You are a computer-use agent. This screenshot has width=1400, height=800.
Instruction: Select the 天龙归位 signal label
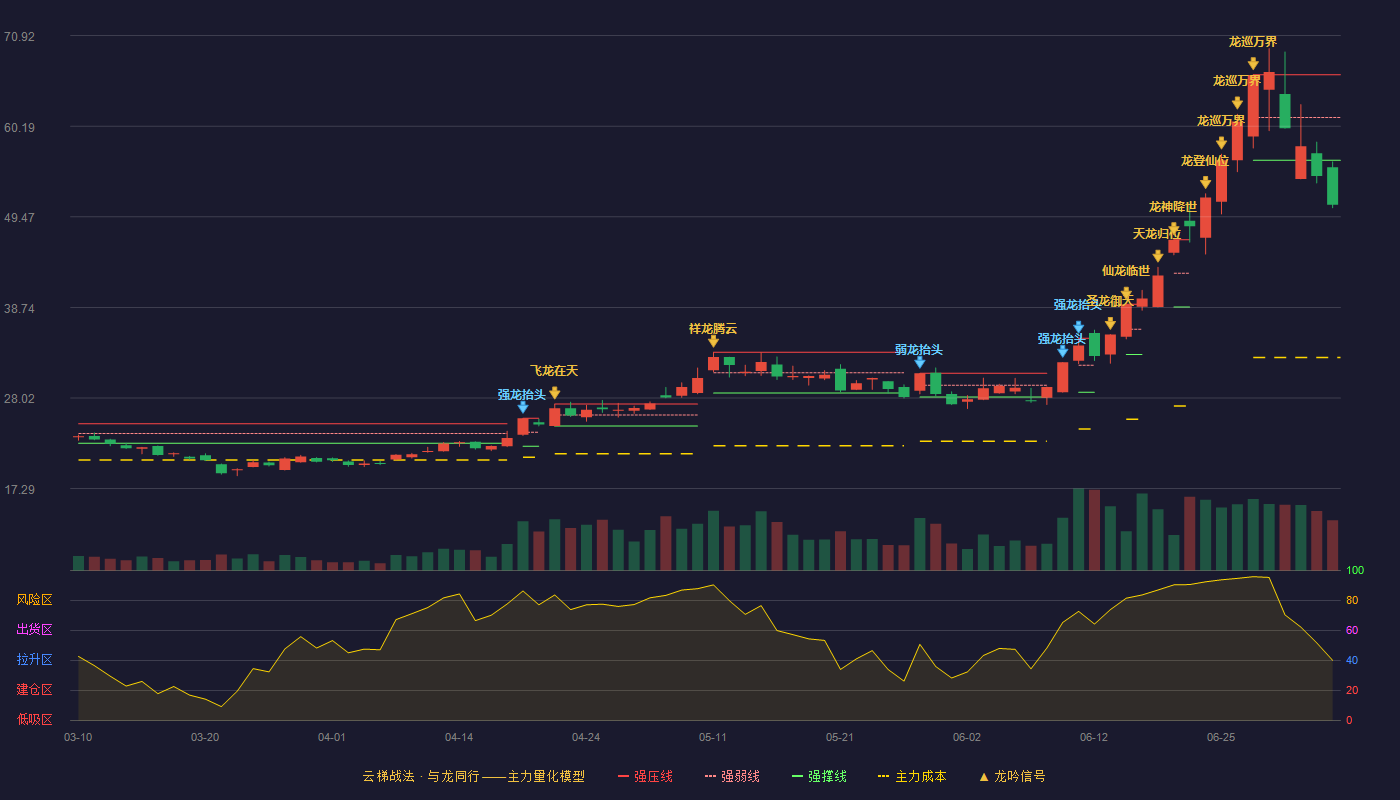[1157, 234]
